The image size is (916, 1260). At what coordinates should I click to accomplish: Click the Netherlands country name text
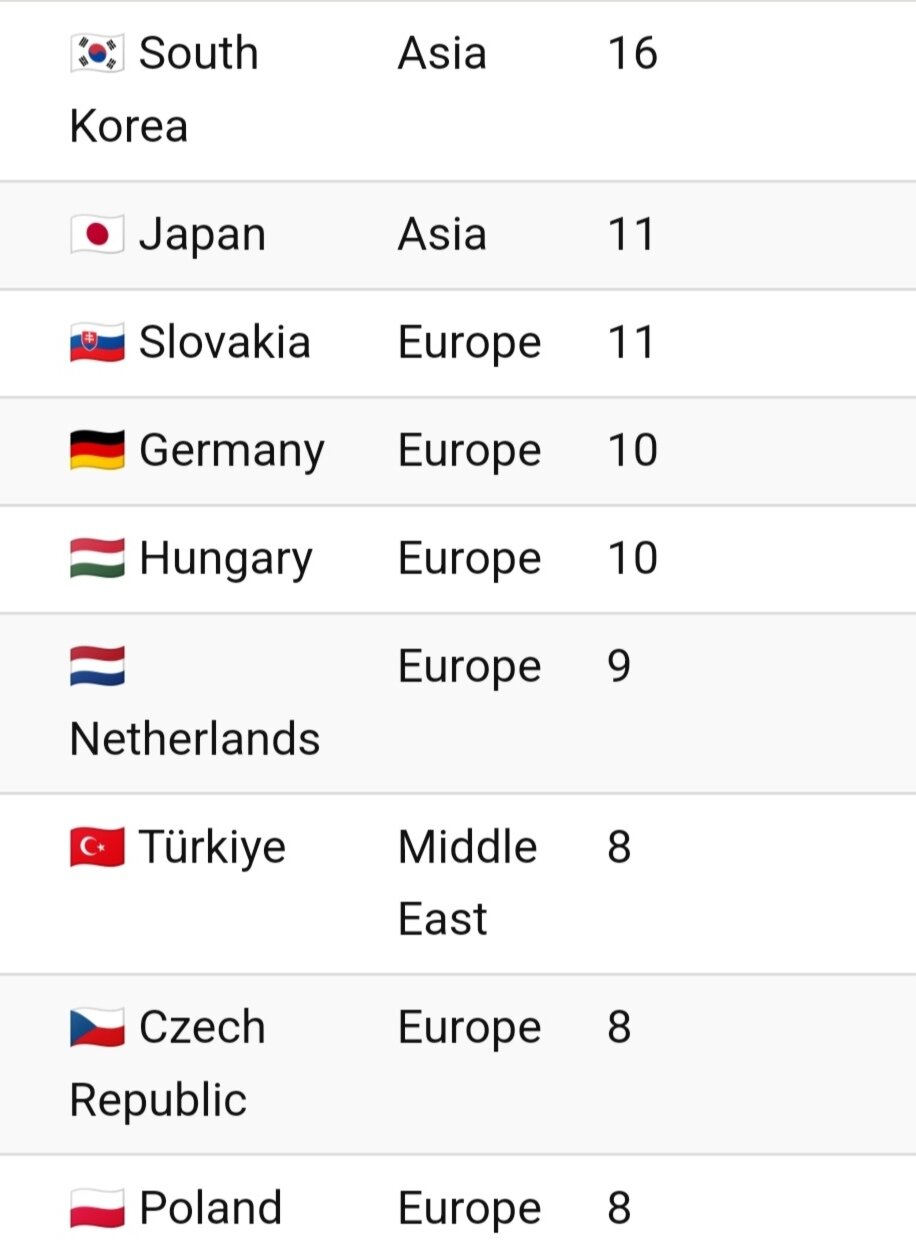[195, 740]
